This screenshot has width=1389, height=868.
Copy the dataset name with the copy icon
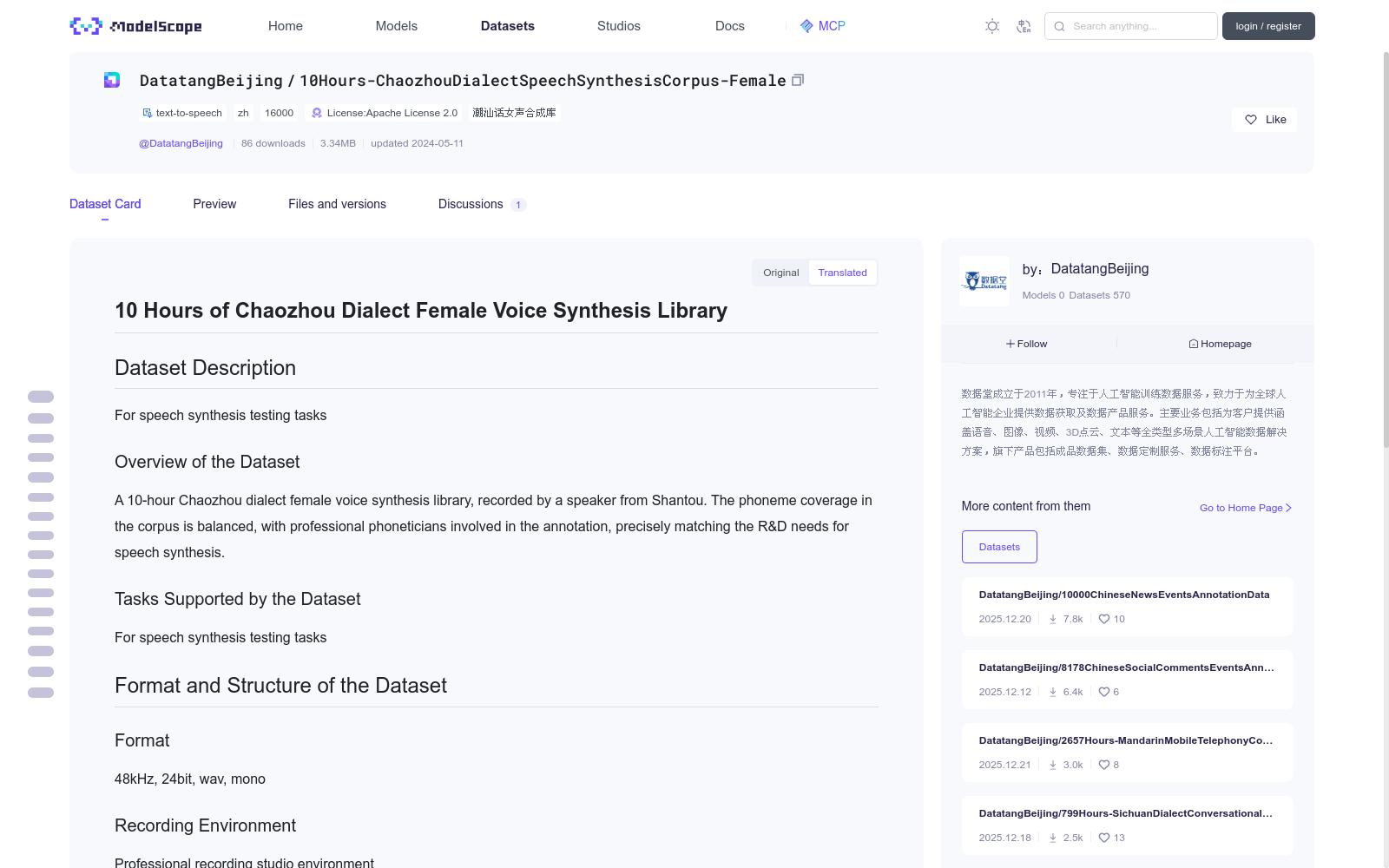(x=798, y=80)
